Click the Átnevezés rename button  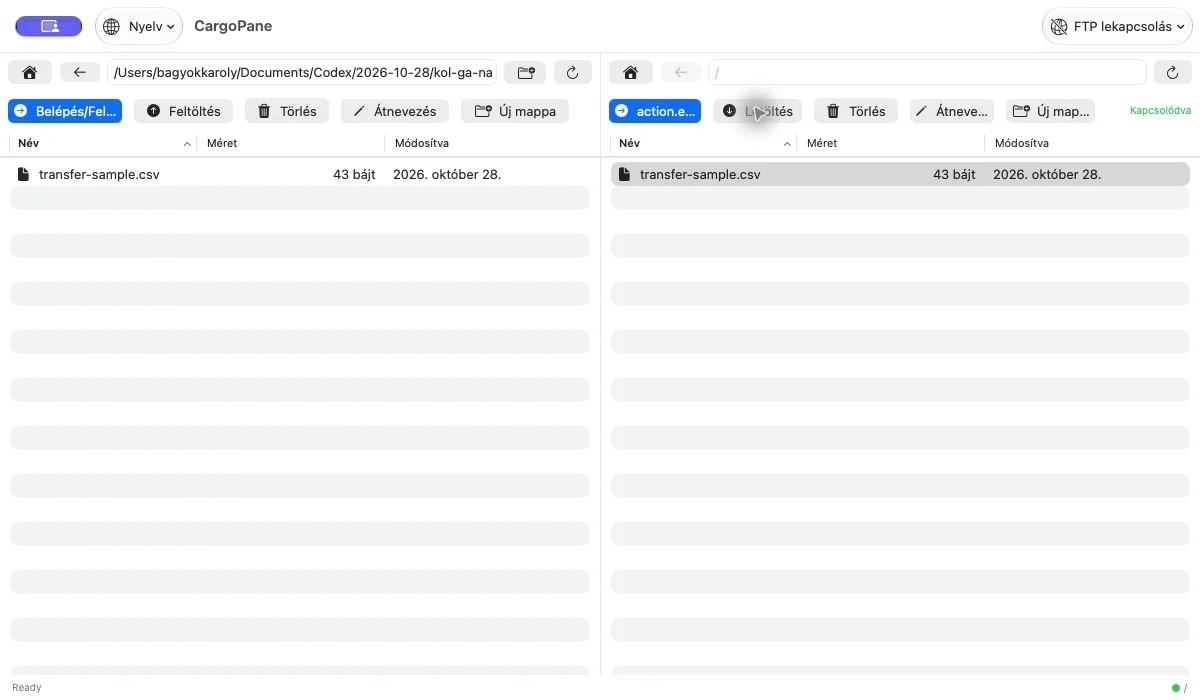[x=395, y=111]
